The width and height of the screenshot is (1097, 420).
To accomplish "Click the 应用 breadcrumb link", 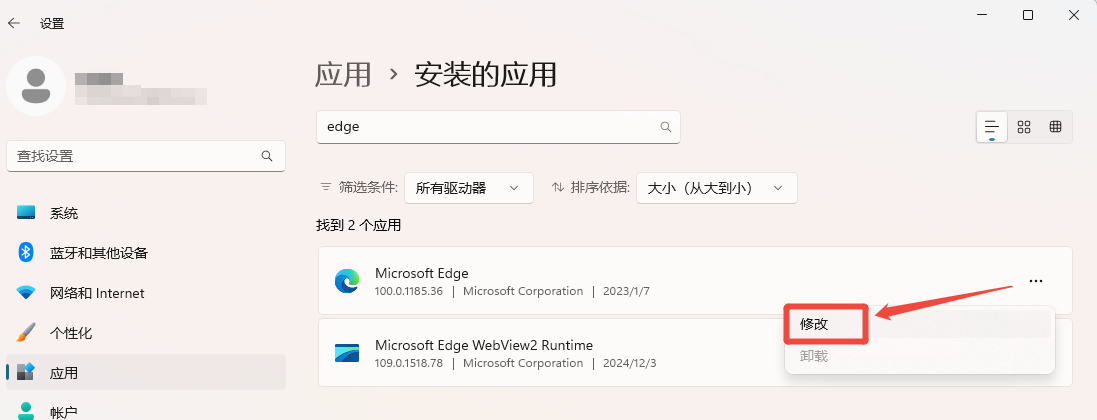I will (343, 74).
